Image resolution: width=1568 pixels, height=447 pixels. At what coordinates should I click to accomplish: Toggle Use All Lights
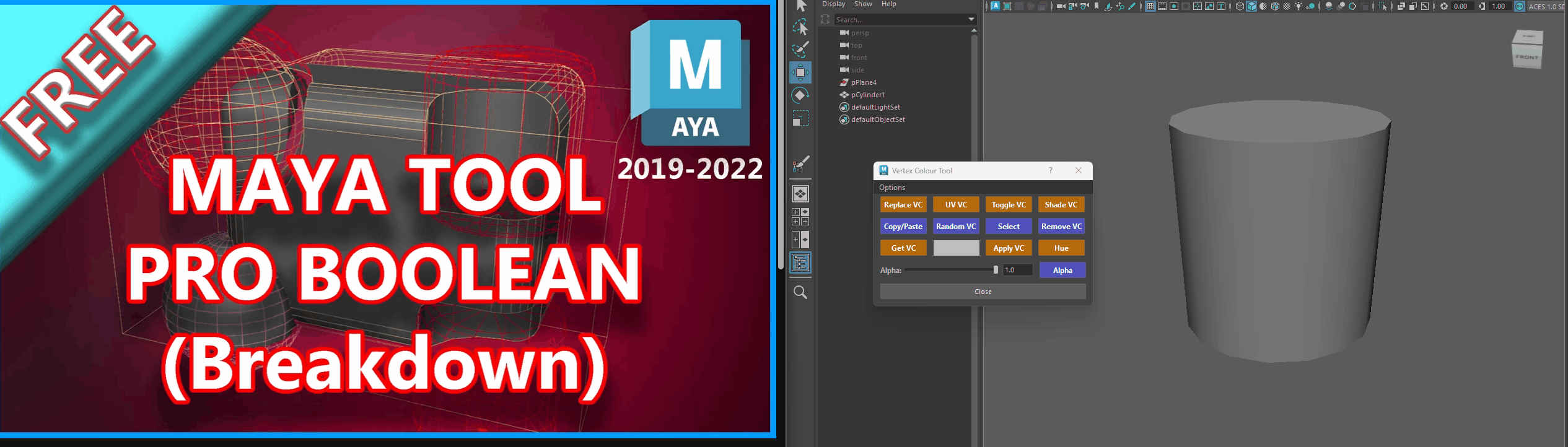1299,6
